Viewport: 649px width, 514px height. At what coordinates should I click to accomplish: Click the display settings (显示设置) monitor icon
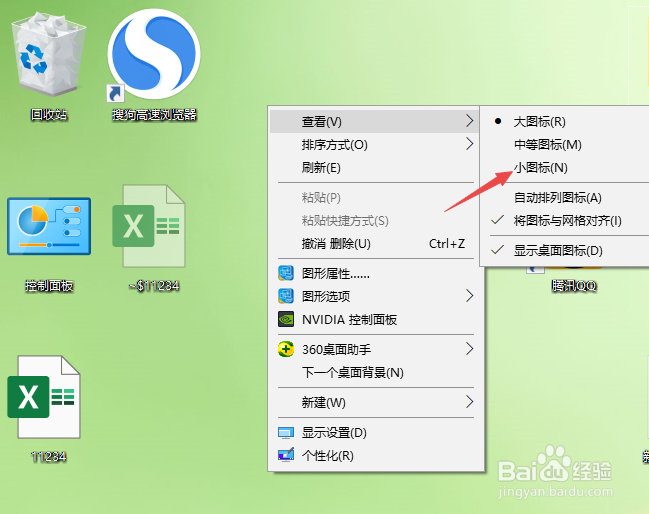coord(286,433)
